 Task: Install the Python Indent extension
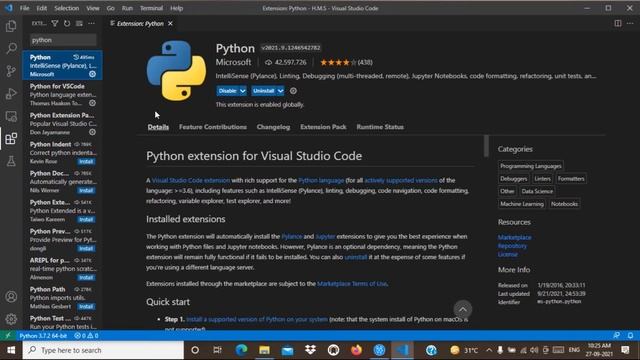pos(86,161)
